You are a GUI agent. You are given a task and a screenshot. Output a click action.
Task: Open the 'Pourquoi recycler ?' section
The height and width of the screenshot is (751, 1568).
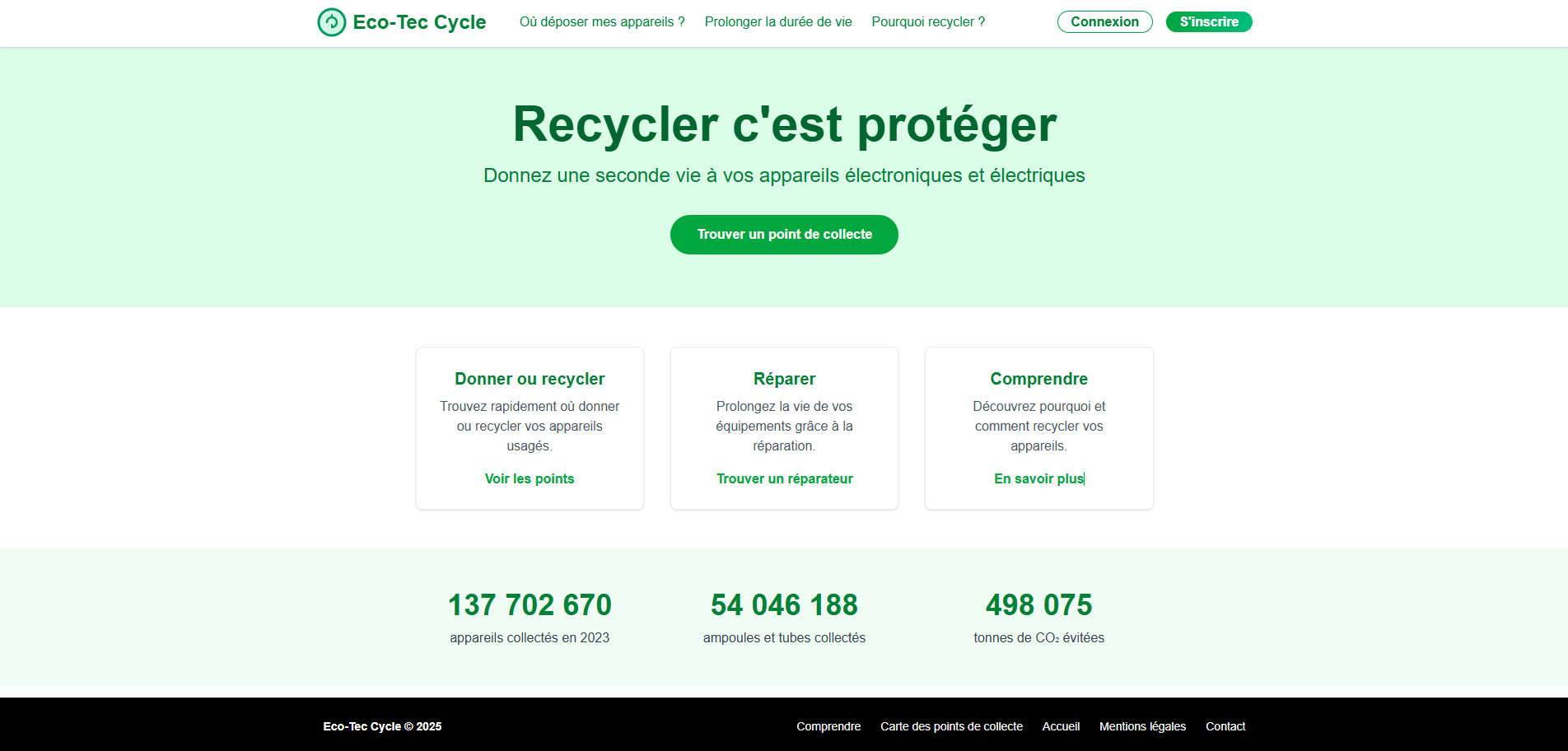tap(928, 22)
